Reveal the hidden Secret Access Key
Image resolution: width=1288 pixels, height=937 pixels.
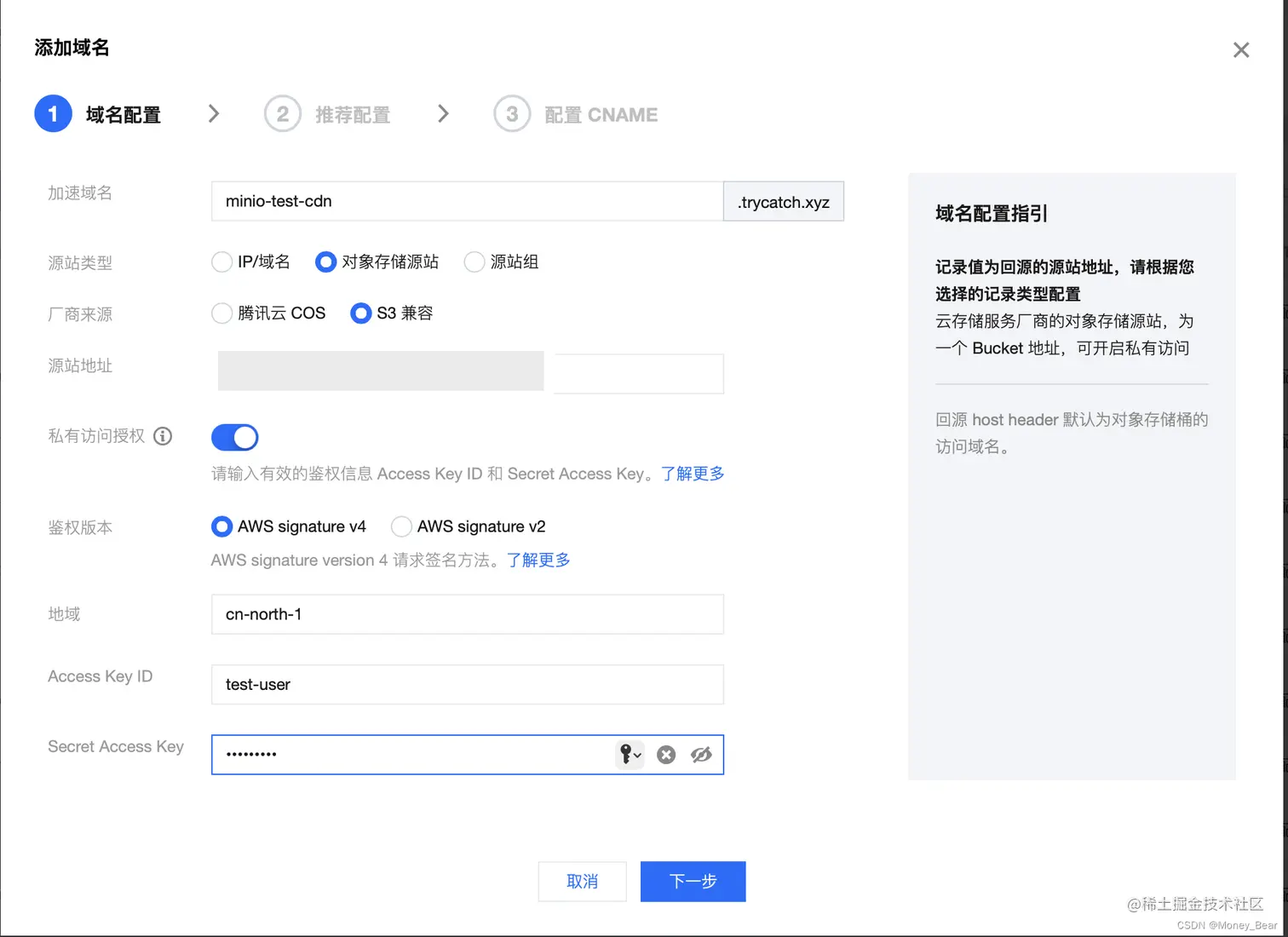(701, 755)
